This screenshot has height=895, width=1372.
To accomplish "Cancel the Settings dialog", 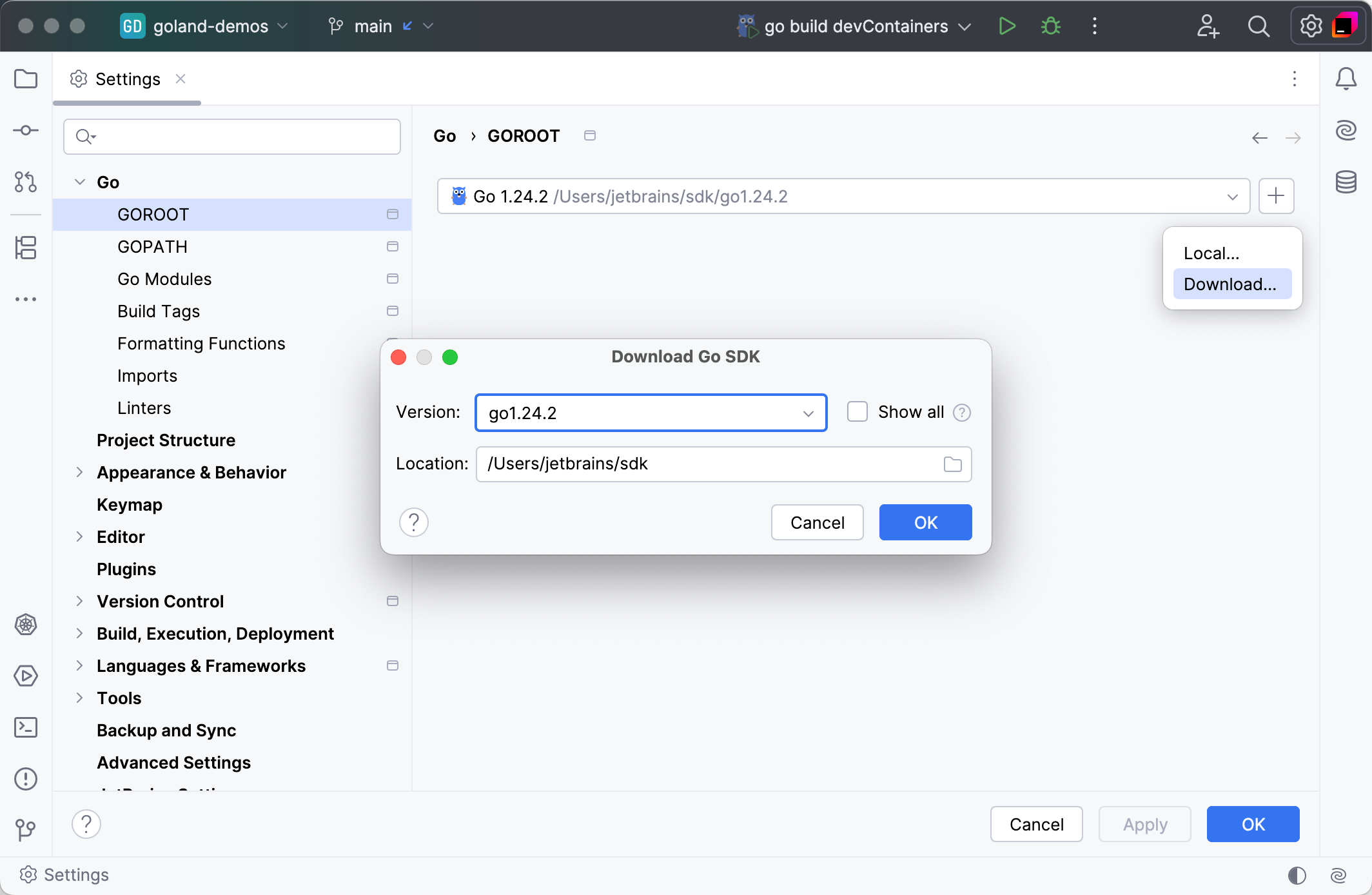I will [x=1035, y=824].
